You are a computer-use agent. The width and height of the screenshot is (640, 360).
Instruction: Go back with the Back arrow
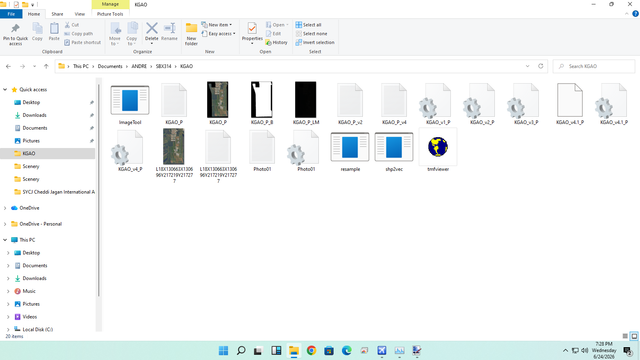(9, 66)
